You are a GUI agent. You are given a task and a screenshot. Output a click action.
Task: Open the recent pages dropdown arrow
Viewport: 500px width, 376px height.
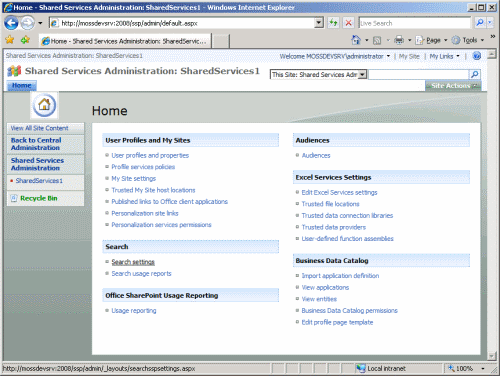pyautogui.click(x=40, y=23)
